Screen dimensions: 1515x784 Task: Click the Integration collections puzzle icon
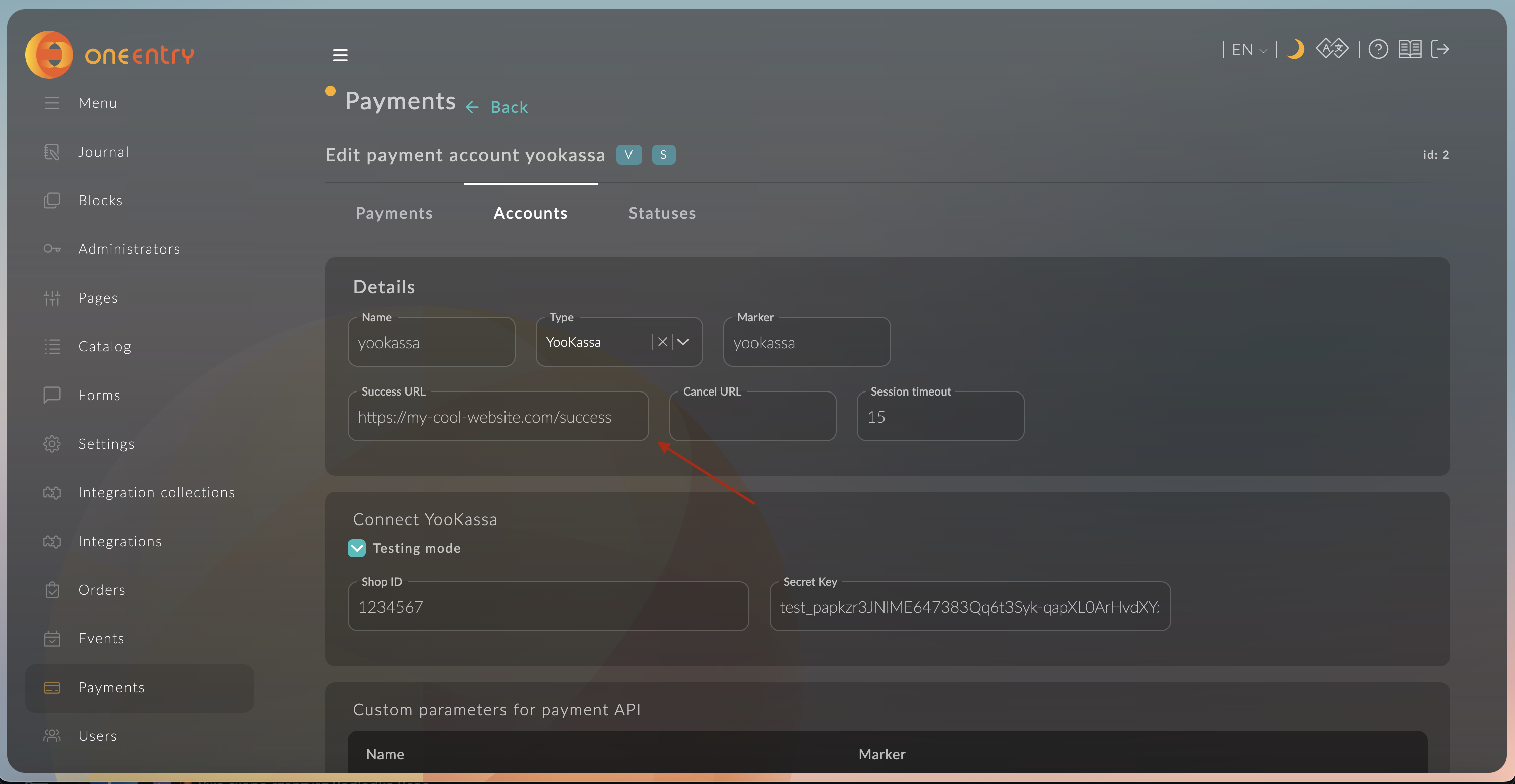coord(52,492)
